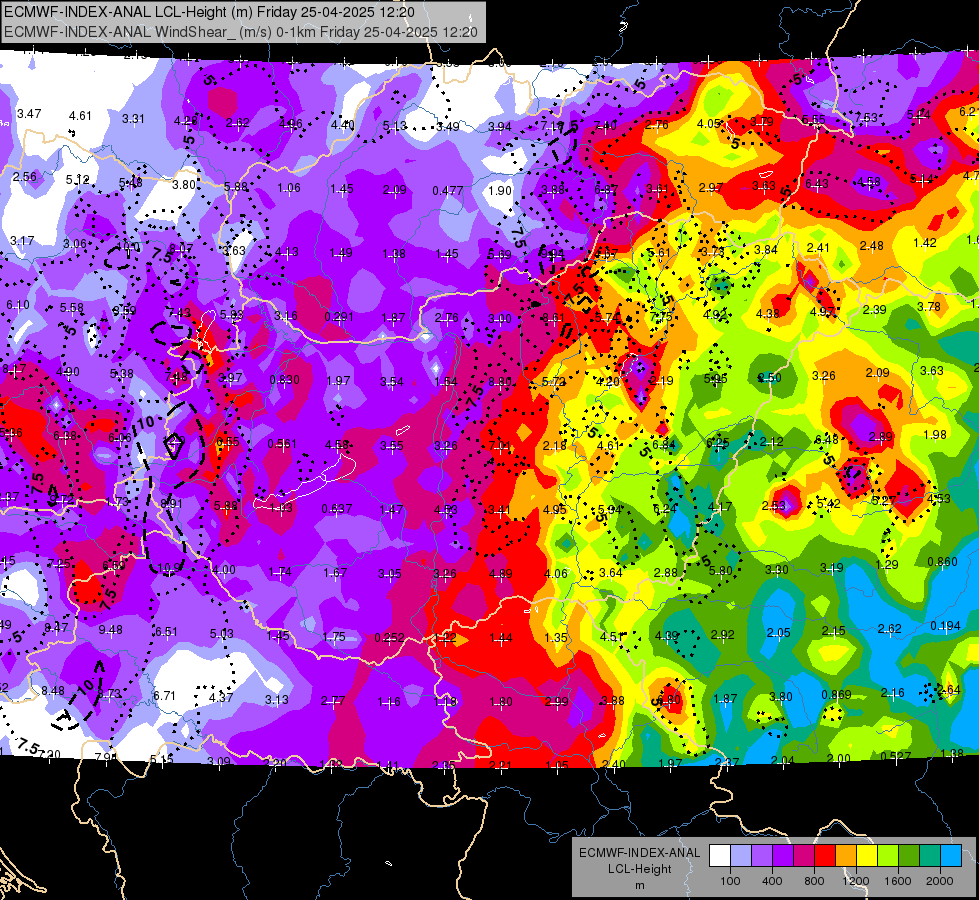
Task: Click the wind shear value 4.00
Action: point(224,570)
